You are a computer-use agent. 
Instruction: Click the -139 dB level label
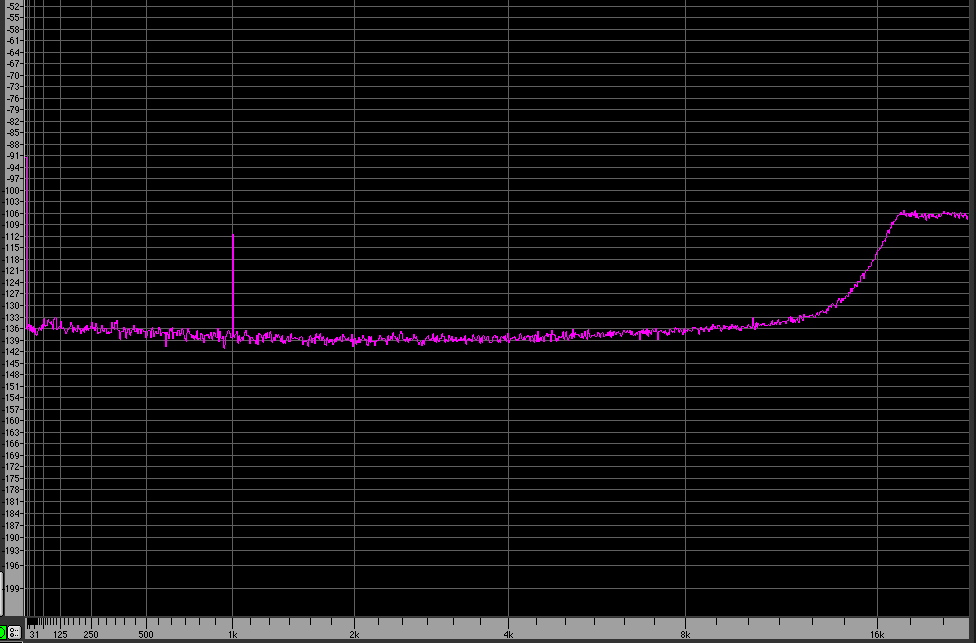[12, 340]
